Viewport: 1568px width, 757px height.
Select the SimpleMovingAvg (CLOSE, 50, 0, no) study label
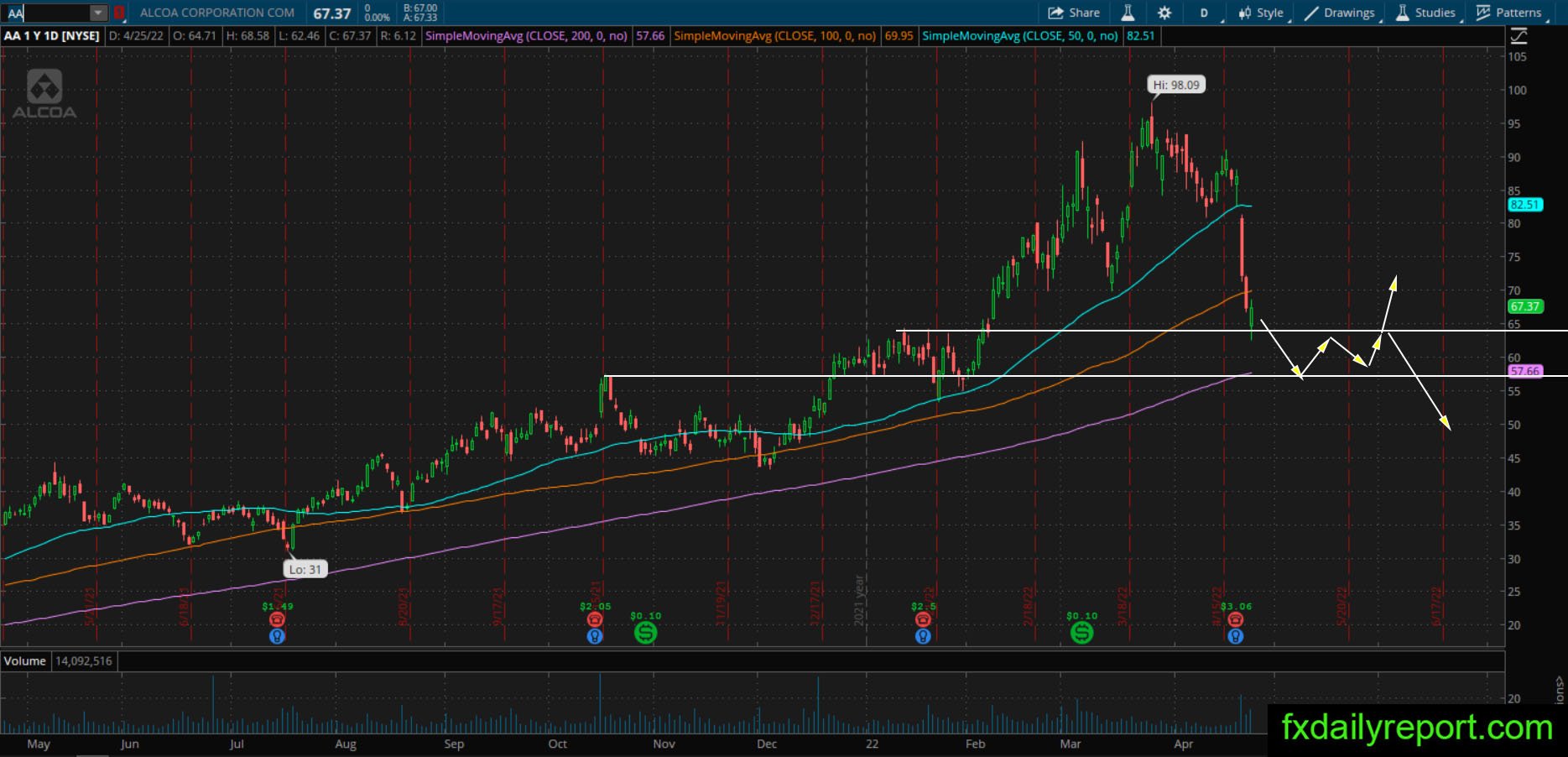(x=1019, y=36)
